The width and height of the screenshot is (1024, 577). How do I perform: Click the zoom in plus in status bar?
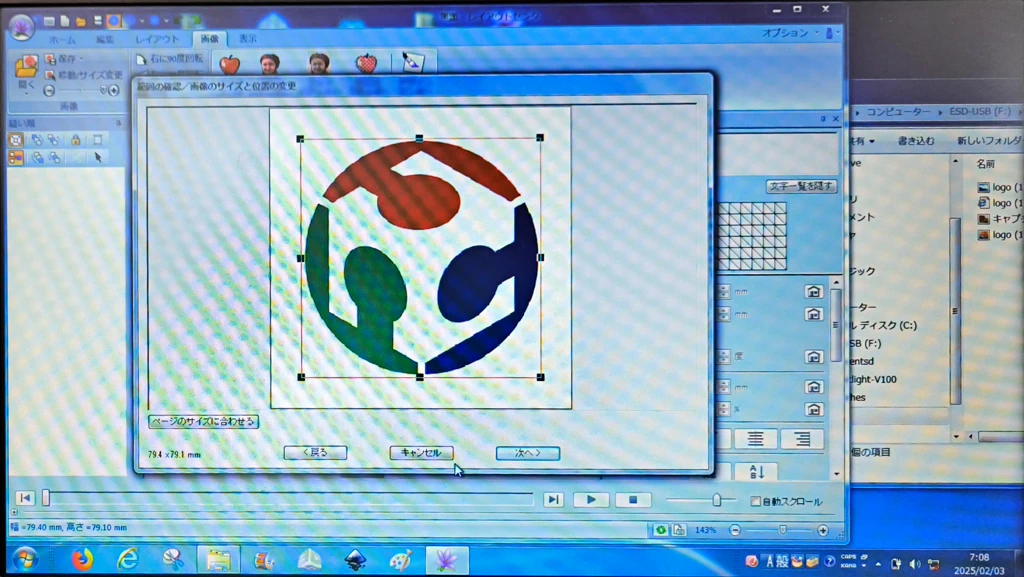coord(822,531)
